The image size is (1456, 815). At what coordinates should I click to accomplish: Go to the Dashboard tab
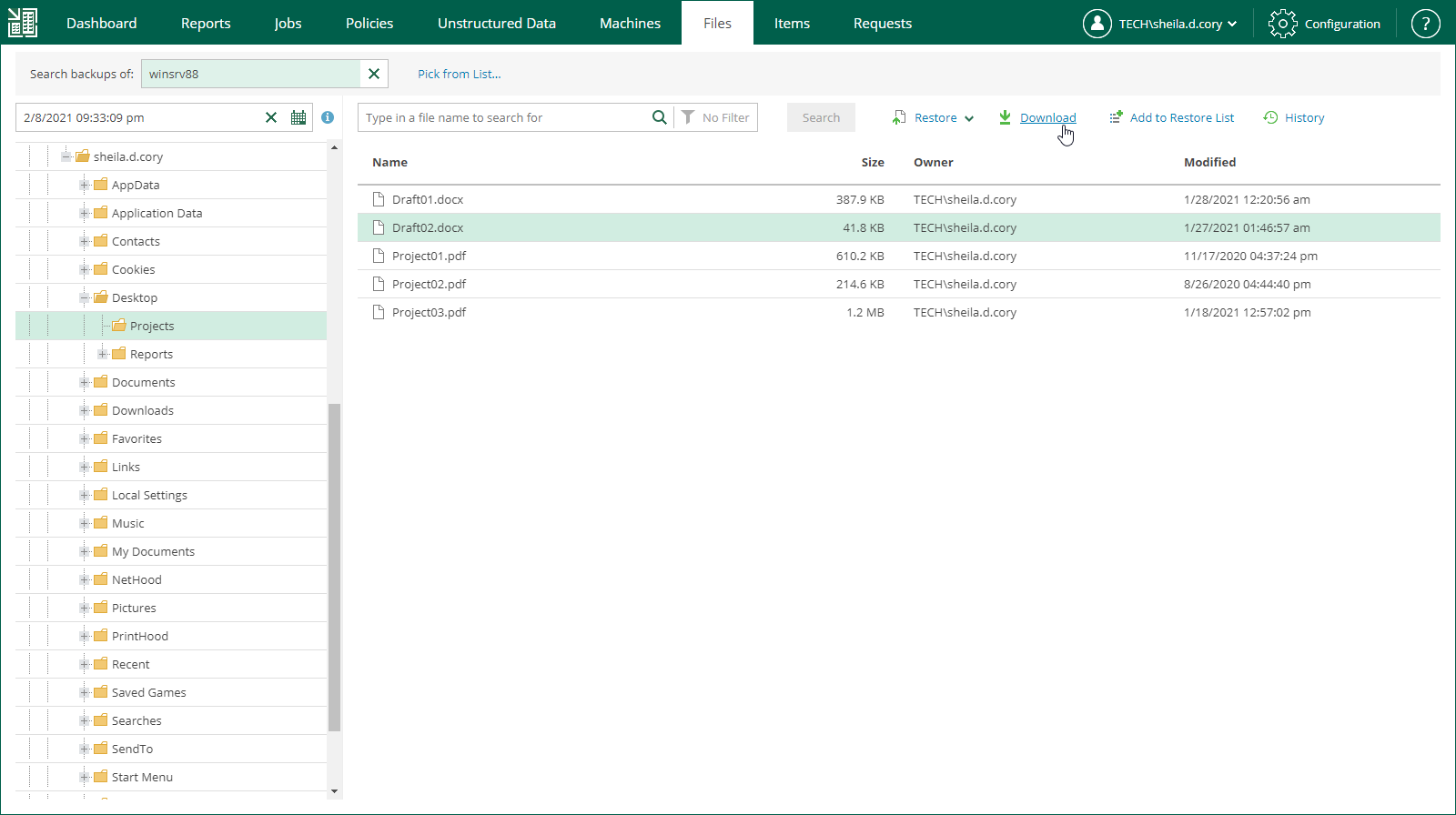(101, 24)
